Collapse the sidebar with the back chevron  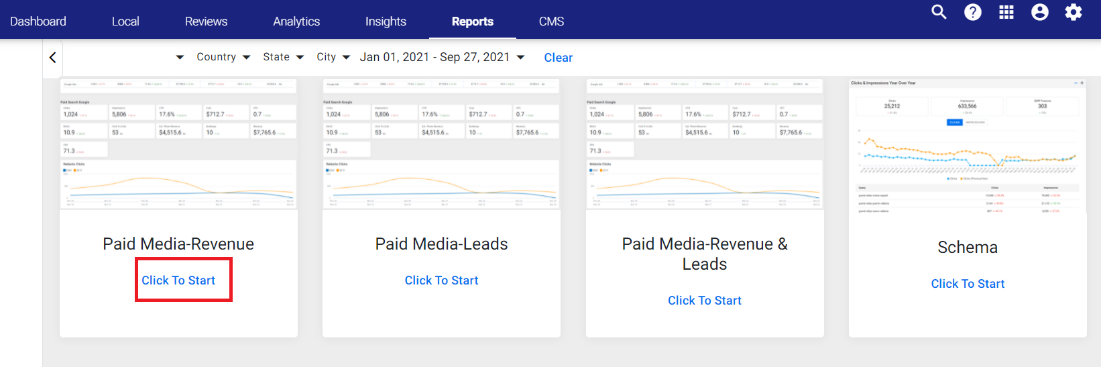tap(53, 58)
